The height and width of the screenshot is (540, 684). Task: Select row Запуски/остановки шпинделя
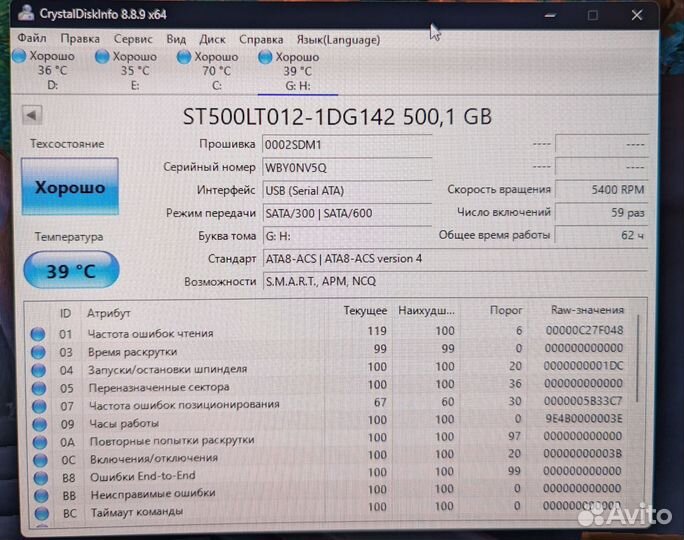(x=327, y=368)
